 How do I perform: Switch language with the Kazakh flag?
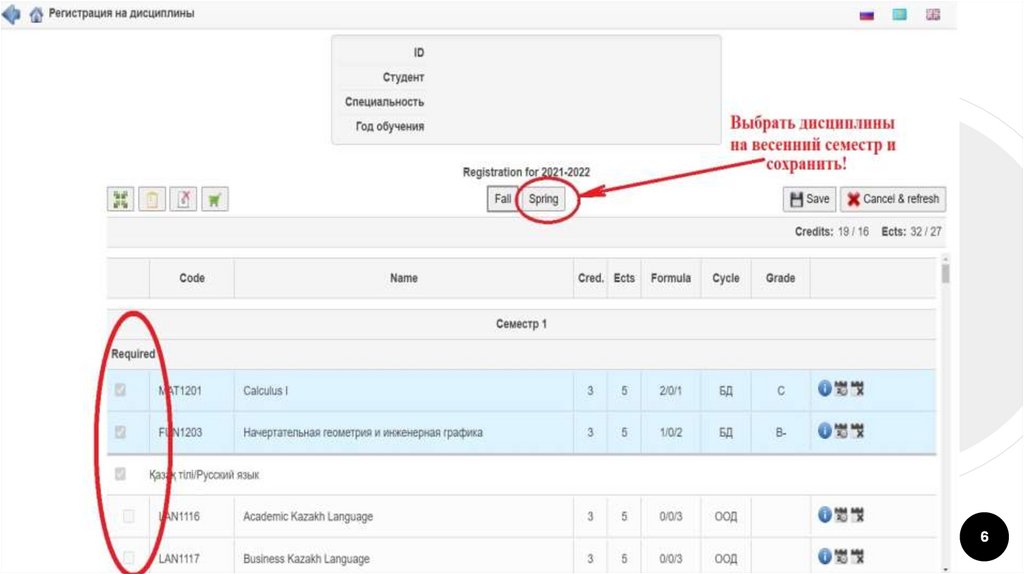(x=899, y=14)
